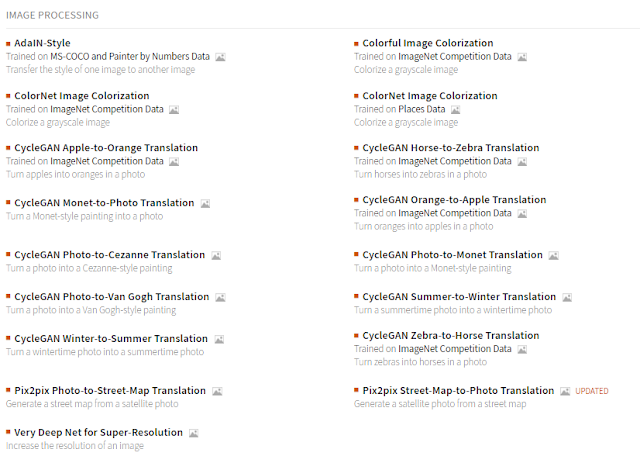Screen dimensions: 640x470
Task: Click 'Colorize a grayscale image' under Colorful Image Colorization
Action: [406, 70]
